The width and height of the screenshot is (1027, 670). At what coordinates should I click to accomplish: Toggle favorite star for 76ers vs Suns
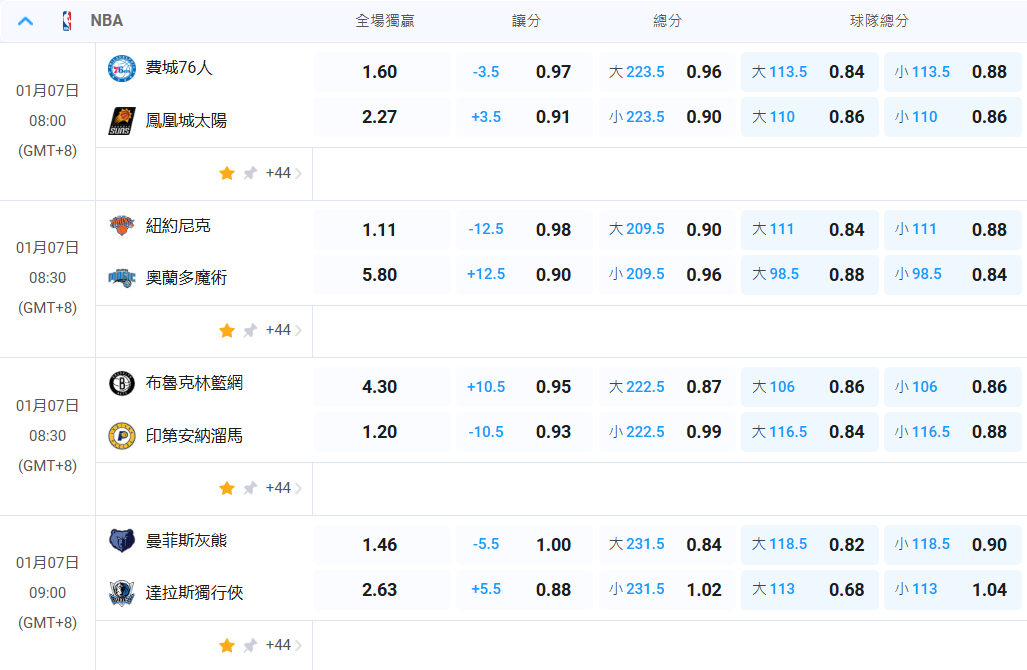pos(227,173)
